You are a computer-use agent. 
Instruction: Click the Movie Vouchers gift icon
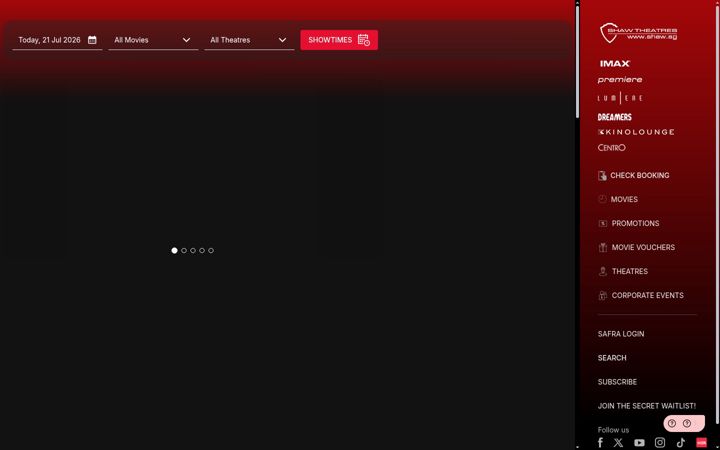(x=603, y=248)
